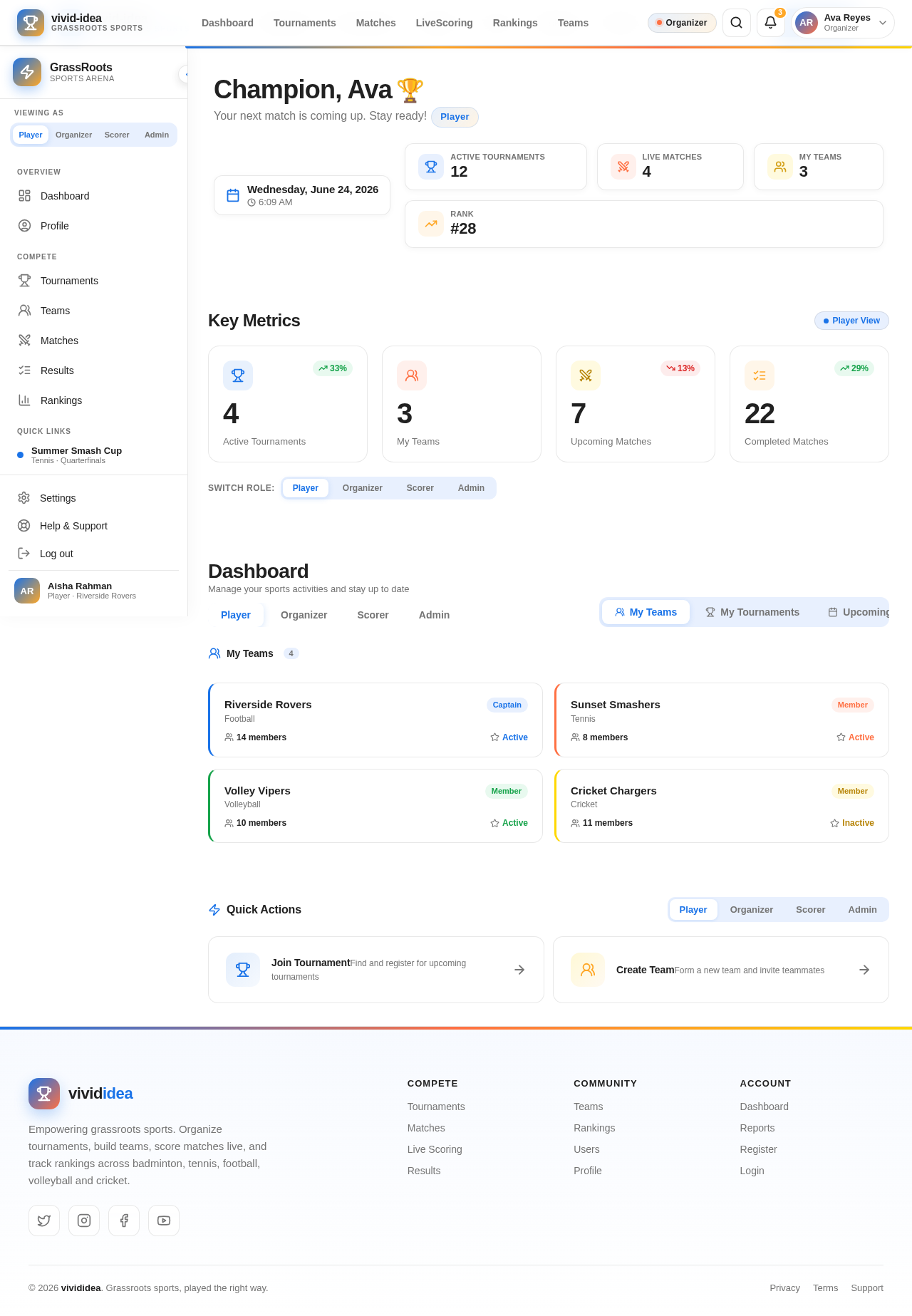
Task: Click the Log out arrow icon
Action: [x=24, y=554]
